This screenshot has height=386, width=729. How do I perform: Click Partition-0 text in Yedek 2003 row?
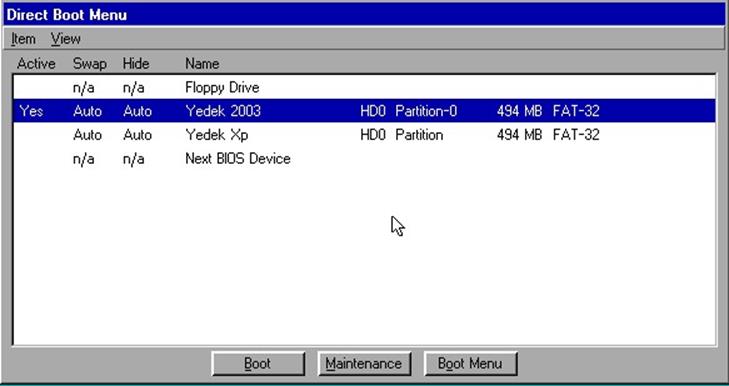click(x=426, y=111)
